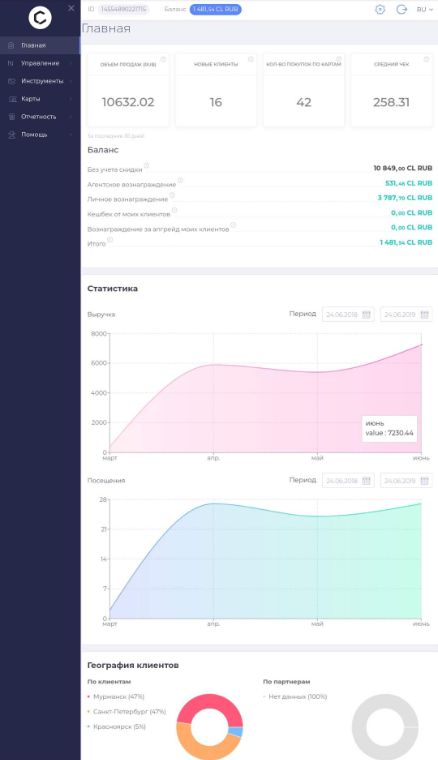Click the Помощь person icon
Screen dimensions: 438x760
tap(12, 135)
